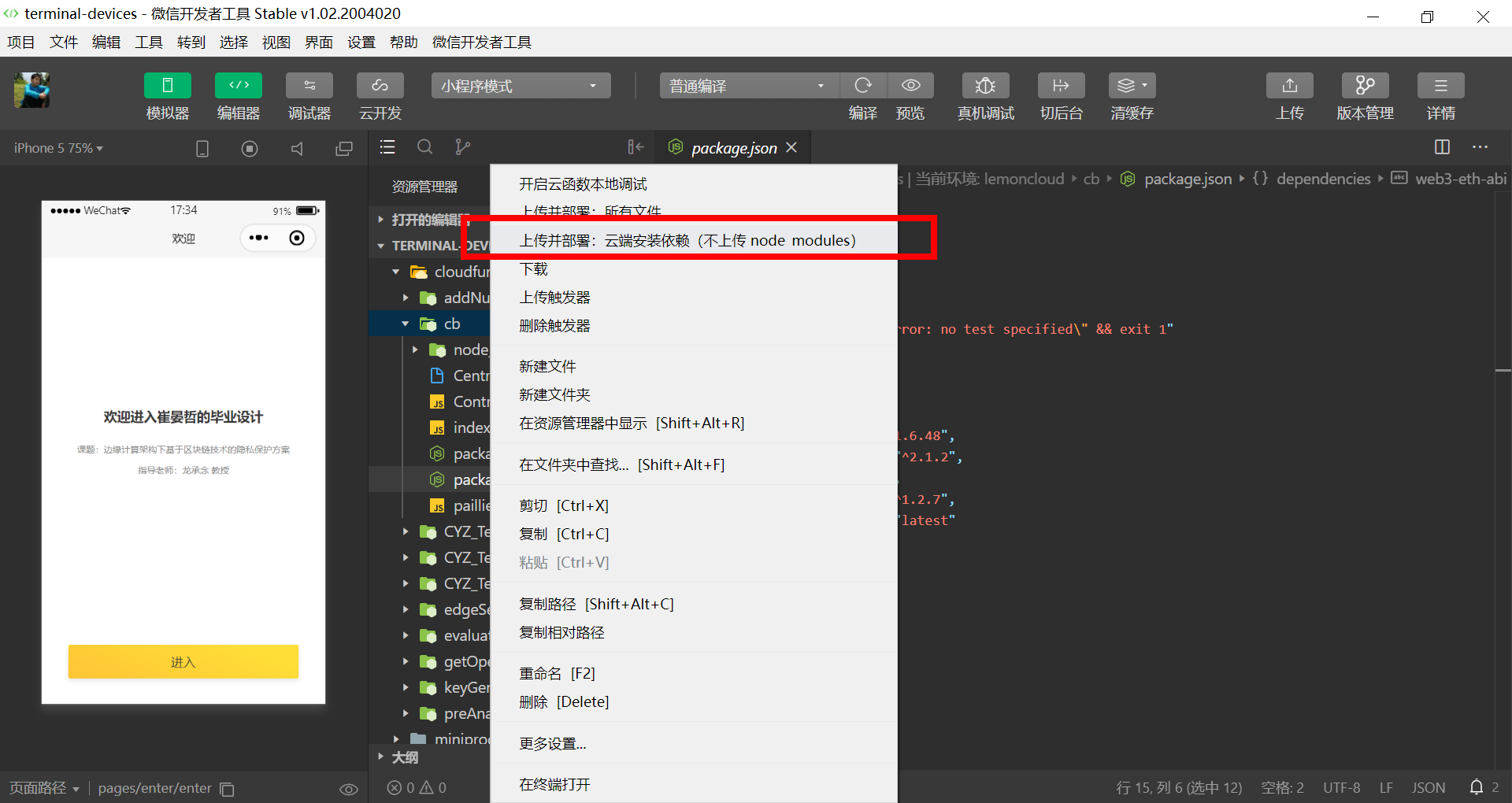Choose 更多设置 from context menu
The width and height of the screenshot is (1512, 803).
[x=694, y=744]
